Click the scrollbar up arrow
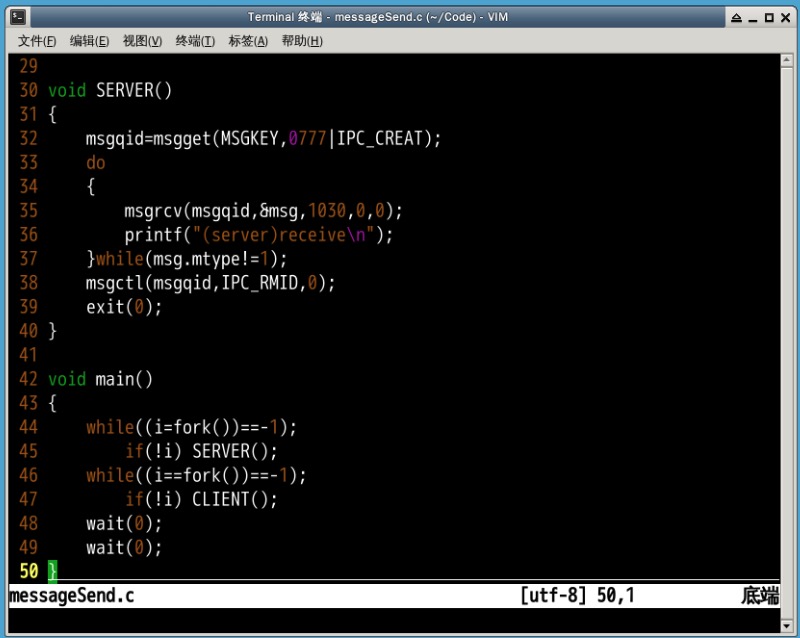Viewport: 800px width, 638px height. [x=788, y=61]
